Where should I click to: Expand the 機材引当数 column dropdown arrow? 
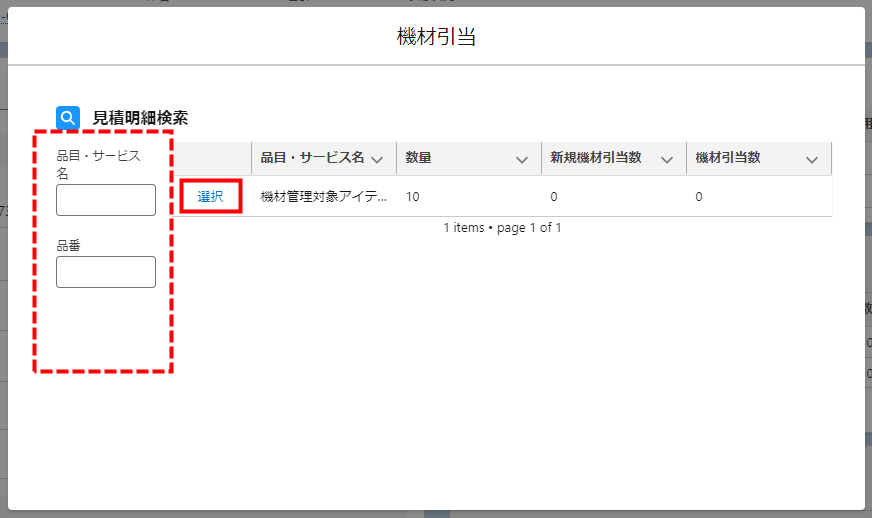pos(812,159)
